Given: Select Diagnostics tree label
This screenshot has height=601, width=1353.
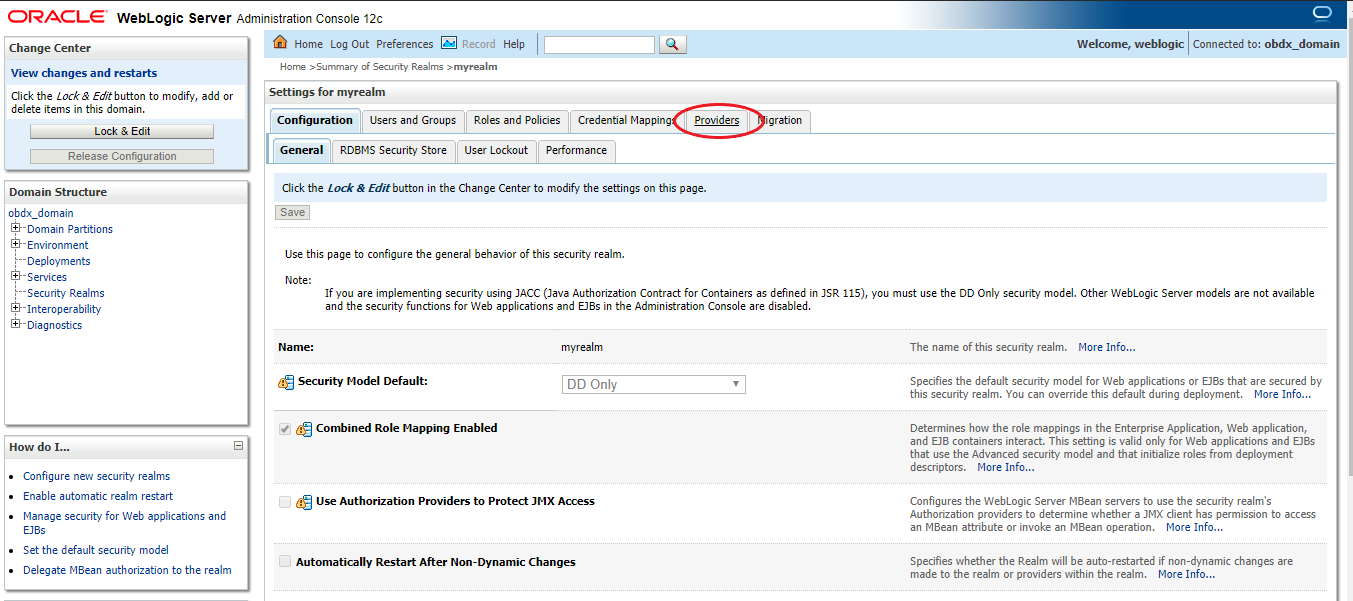Looking at the screenshot, I should [x=55, y=325].
